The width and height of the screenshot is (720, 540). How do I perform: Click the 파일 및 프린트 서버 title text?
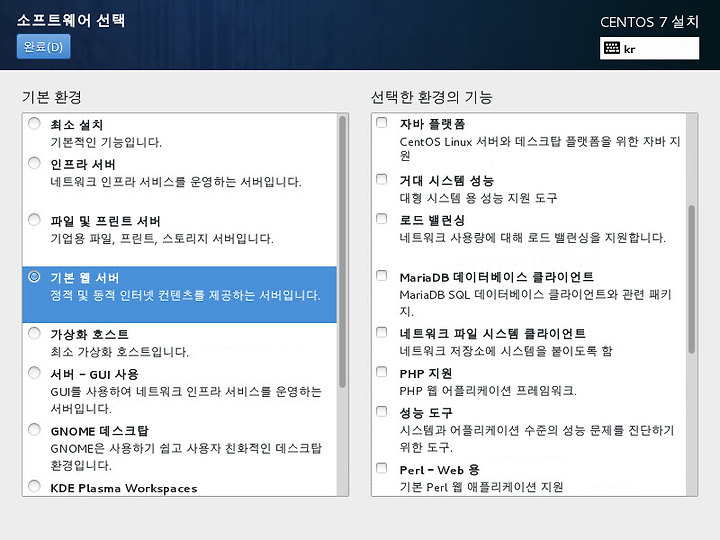[x=106, y=221]
